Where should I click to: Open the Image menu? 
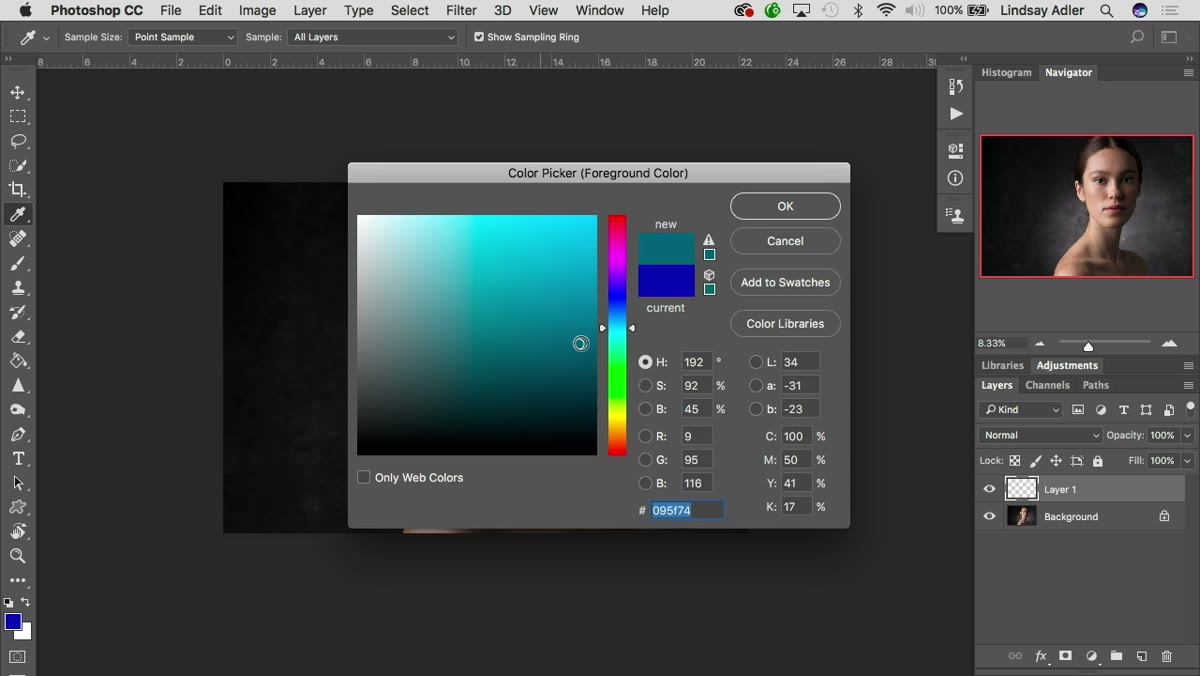pyautogui.click(x=257, y=10)
